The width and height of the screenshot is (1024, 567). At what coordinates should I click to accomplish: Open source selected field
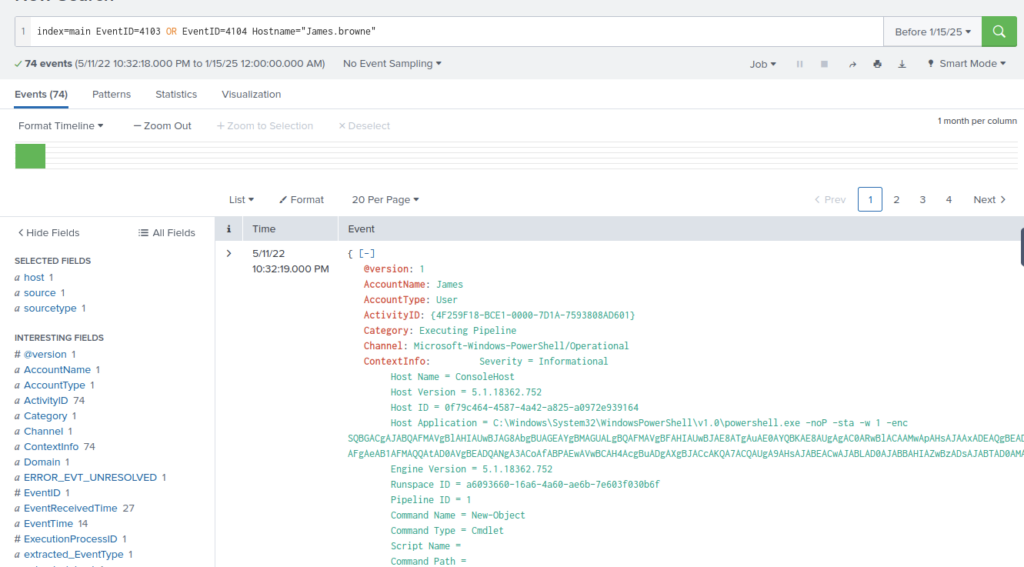[40, 293]
